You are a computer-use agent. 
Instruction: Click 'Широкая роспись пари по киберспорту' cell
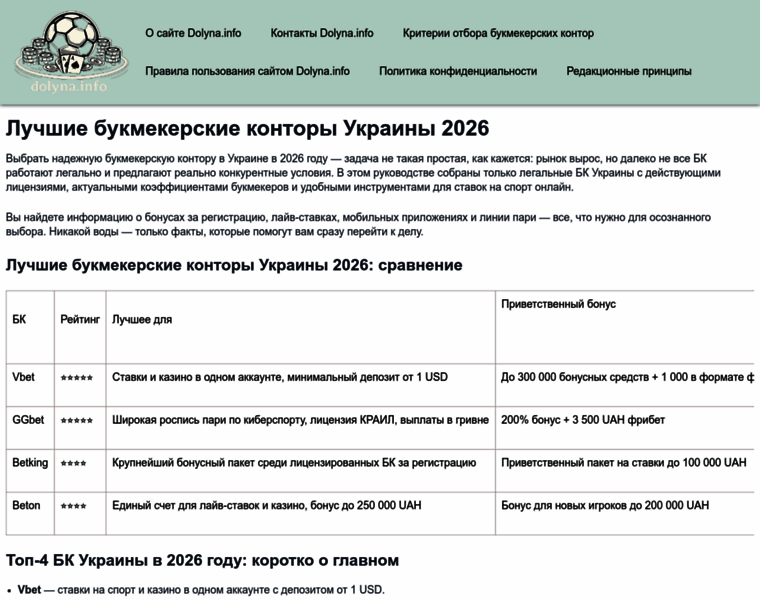tap(301, 427)
